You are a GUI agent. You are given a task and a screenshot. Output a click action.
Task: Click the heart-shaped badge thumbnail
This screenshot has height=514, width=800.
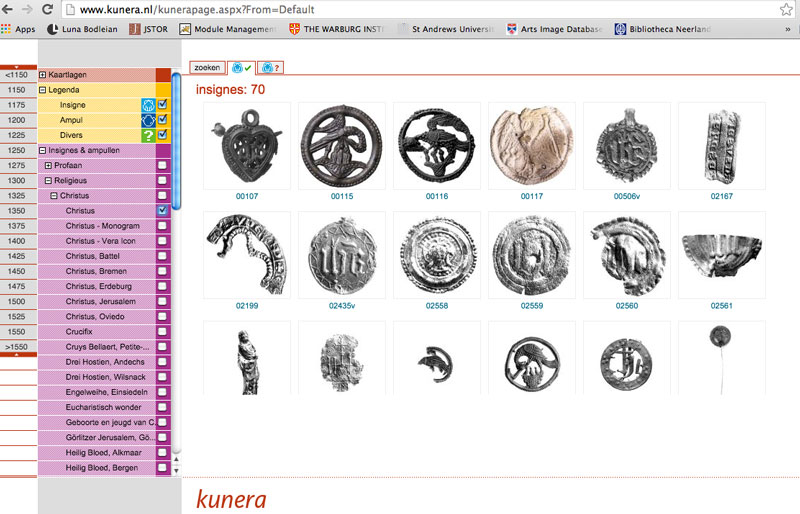click(246, 145)
